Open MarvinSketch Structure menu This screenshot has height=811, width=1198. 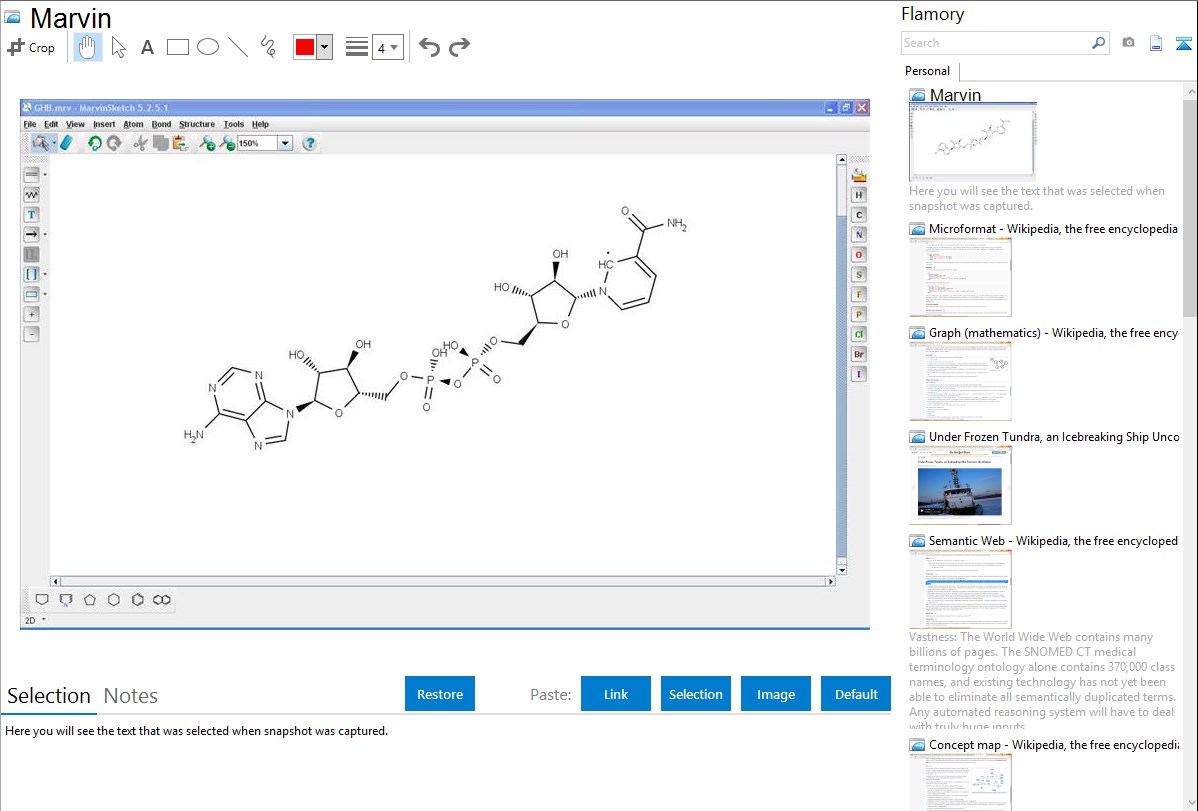tap(196, 124)
